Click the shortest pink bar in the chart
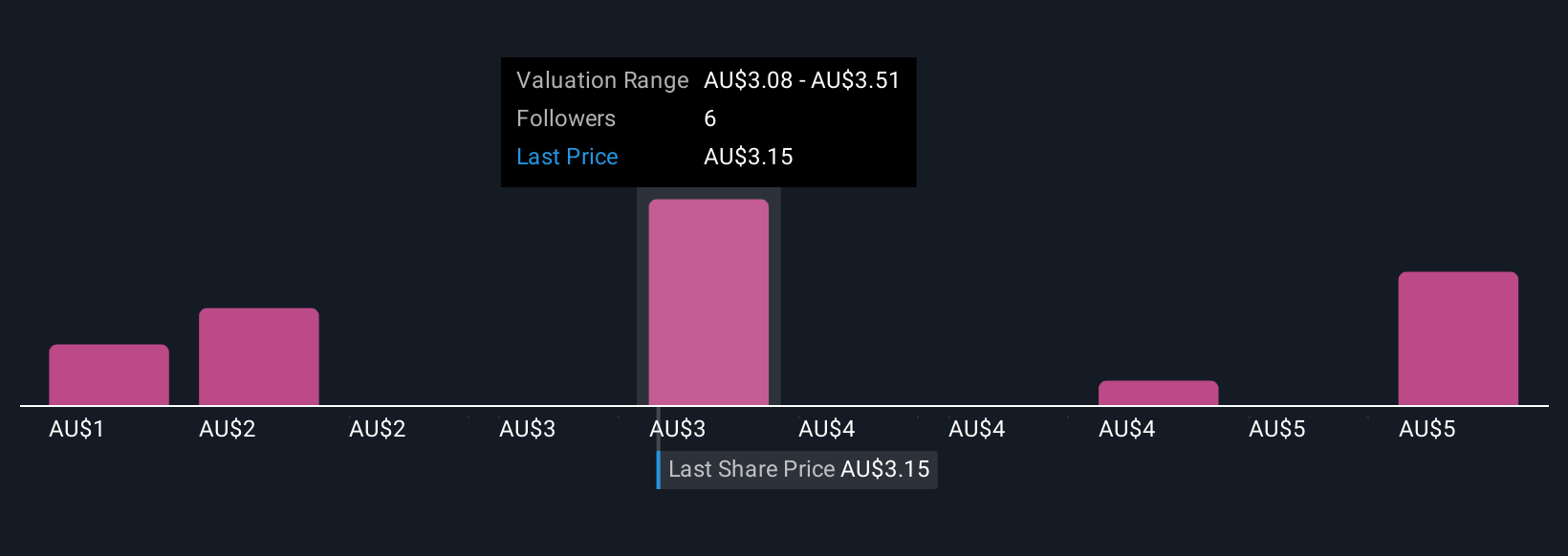 point(1158,393)
